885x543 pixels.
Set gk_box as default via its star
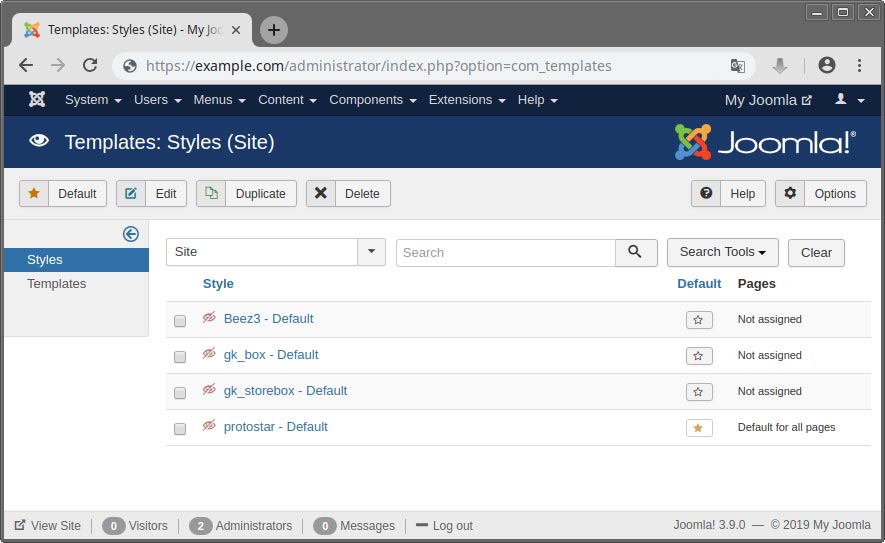click(x=699, y=356)
